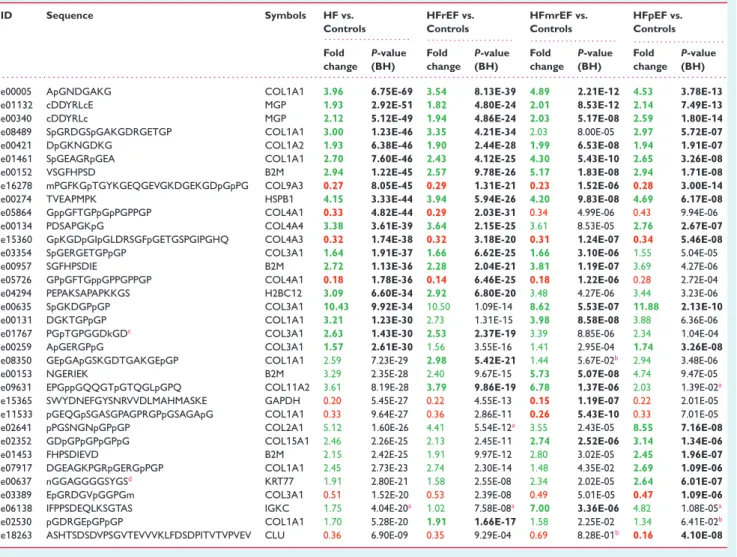
Task: Select ID cell e15360
Action: 16,240
